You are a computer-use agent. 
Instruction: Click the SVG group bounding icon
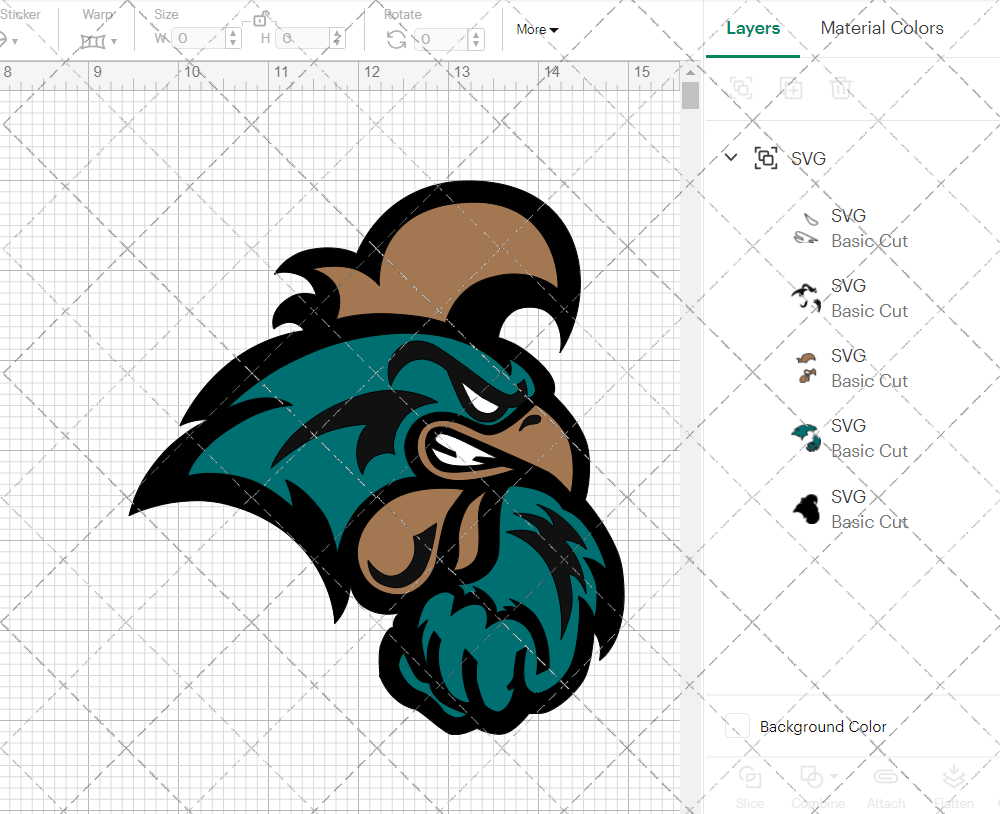(765, 158)
